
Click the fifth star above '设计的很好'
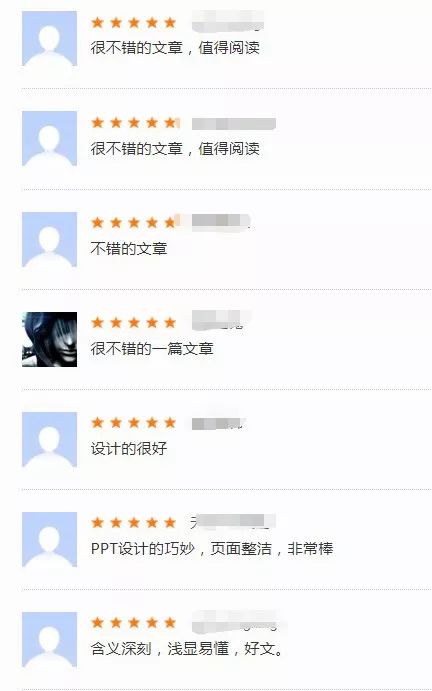[170, 423]
